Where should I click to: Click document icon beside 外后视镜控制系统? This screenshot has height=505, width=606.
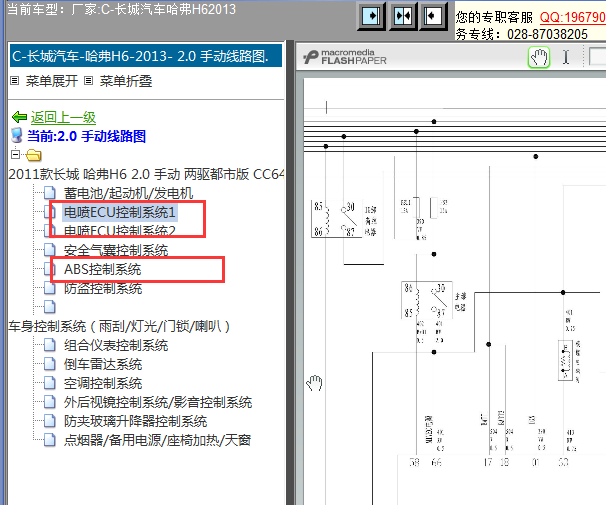(49, 401)
